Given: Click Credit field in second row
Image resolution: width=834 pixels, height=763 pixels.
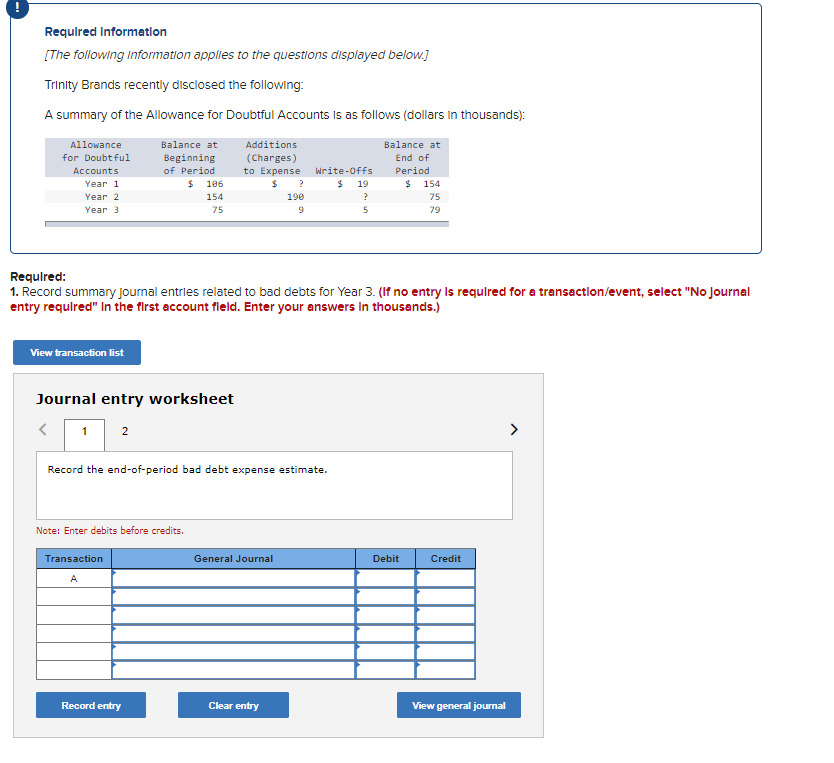Looking at the screenshot, I should 446,597.
